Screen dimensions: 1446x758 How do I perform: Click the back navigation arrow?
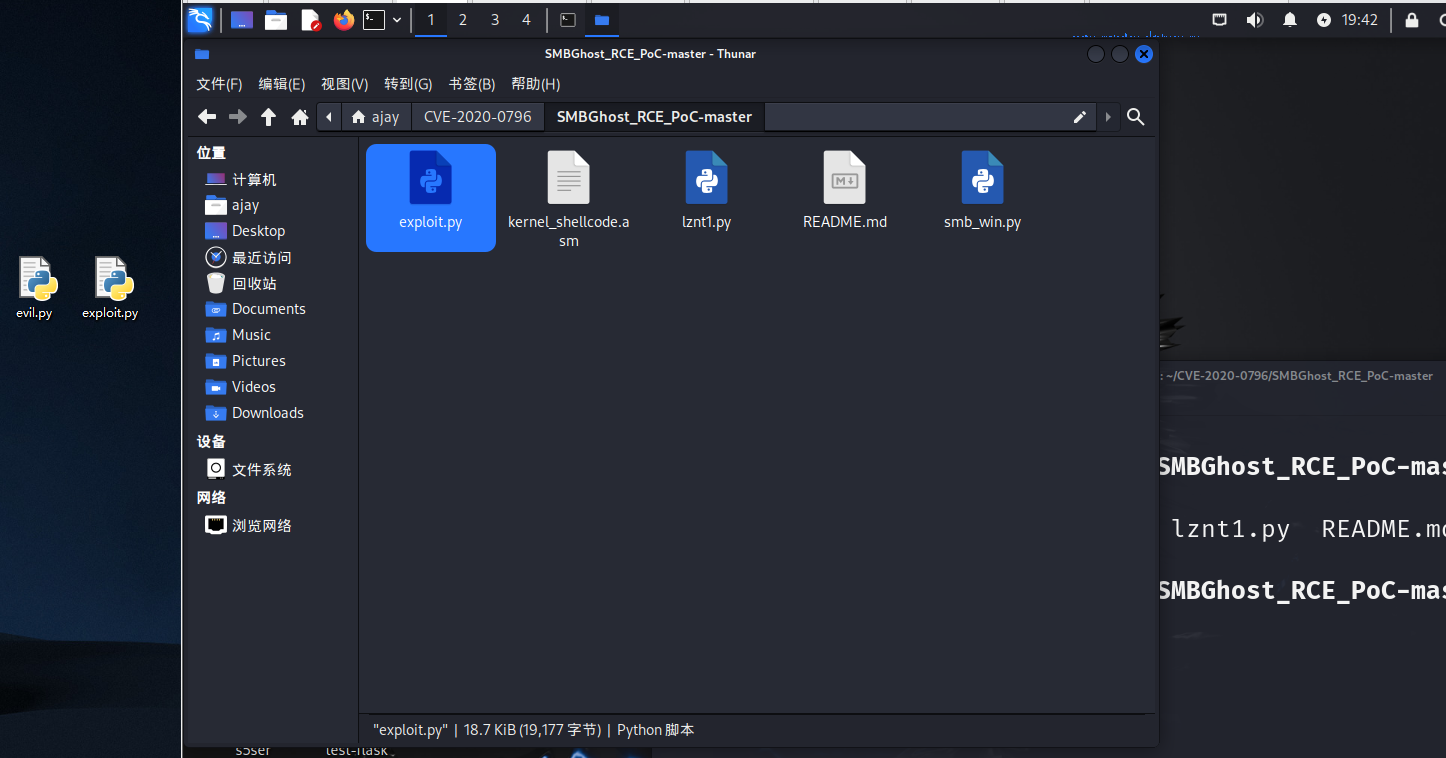[x=207, y=117]
